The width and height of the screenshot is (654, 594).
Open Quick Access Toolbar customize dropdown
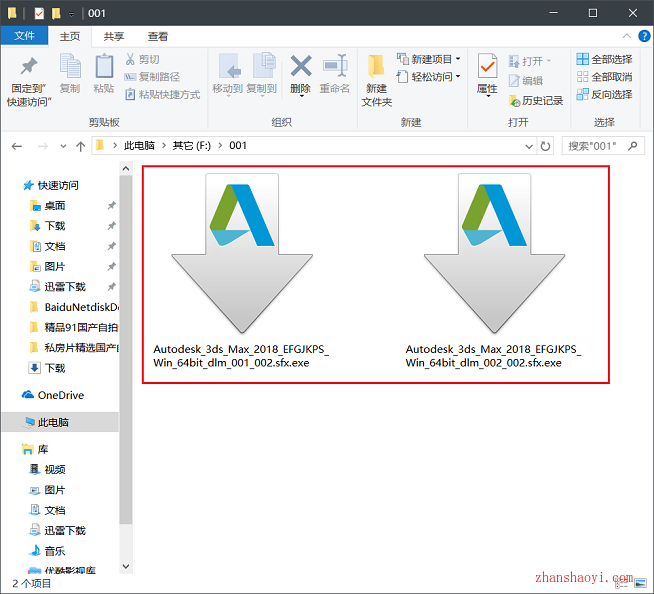(72, 14)
